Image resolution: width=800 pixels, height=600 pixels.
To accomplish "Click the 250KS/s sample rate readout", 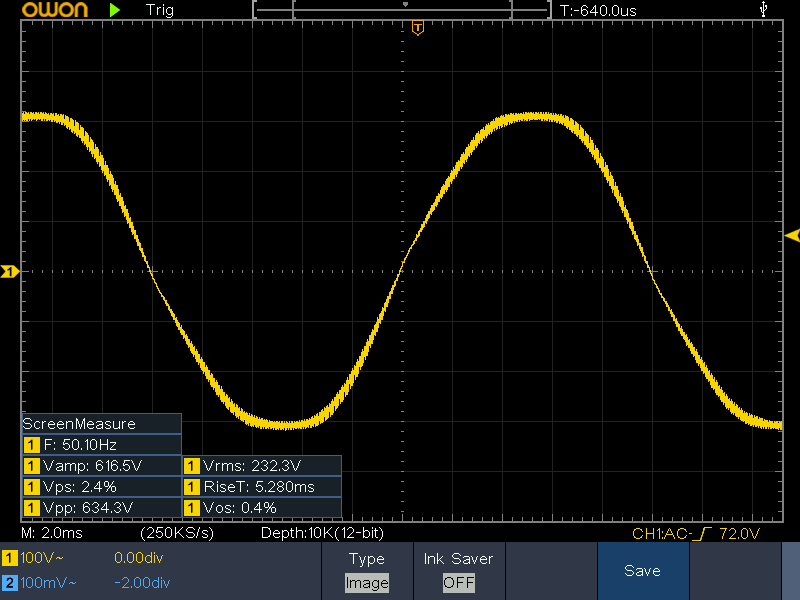I will coord(177,533).
